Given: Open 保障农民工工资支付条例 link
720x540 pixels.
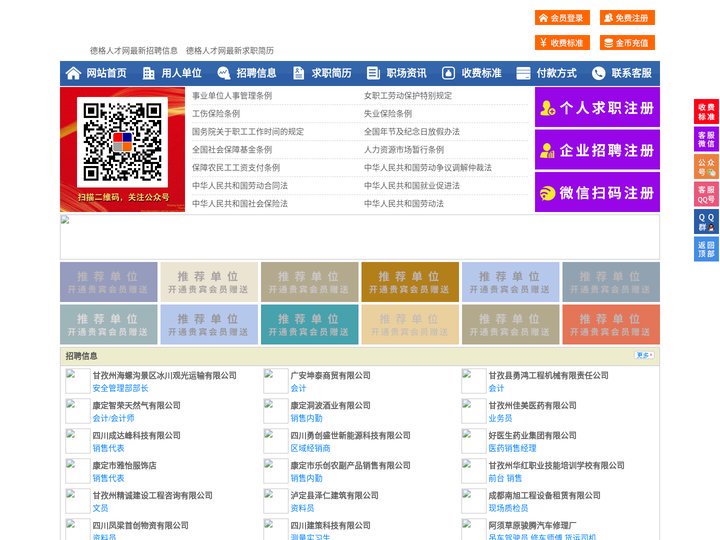Looking at the screenshot, I should [236, 168].
